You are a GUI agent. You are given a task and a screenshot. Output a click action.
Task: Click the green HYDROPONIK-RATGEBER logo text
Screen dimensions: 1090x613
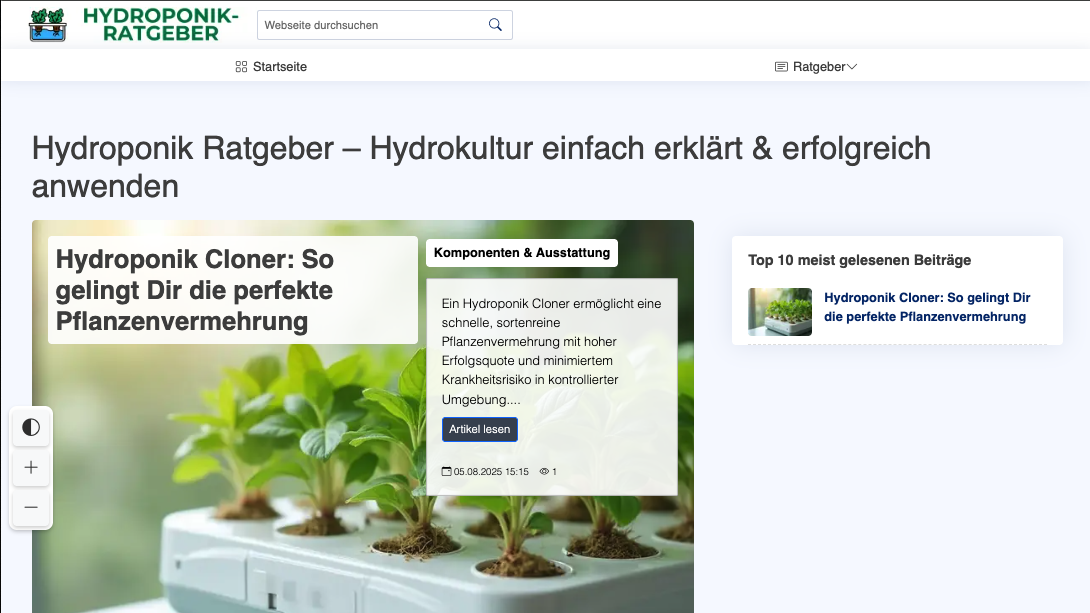pyautogui.click(x=160, y=25)
